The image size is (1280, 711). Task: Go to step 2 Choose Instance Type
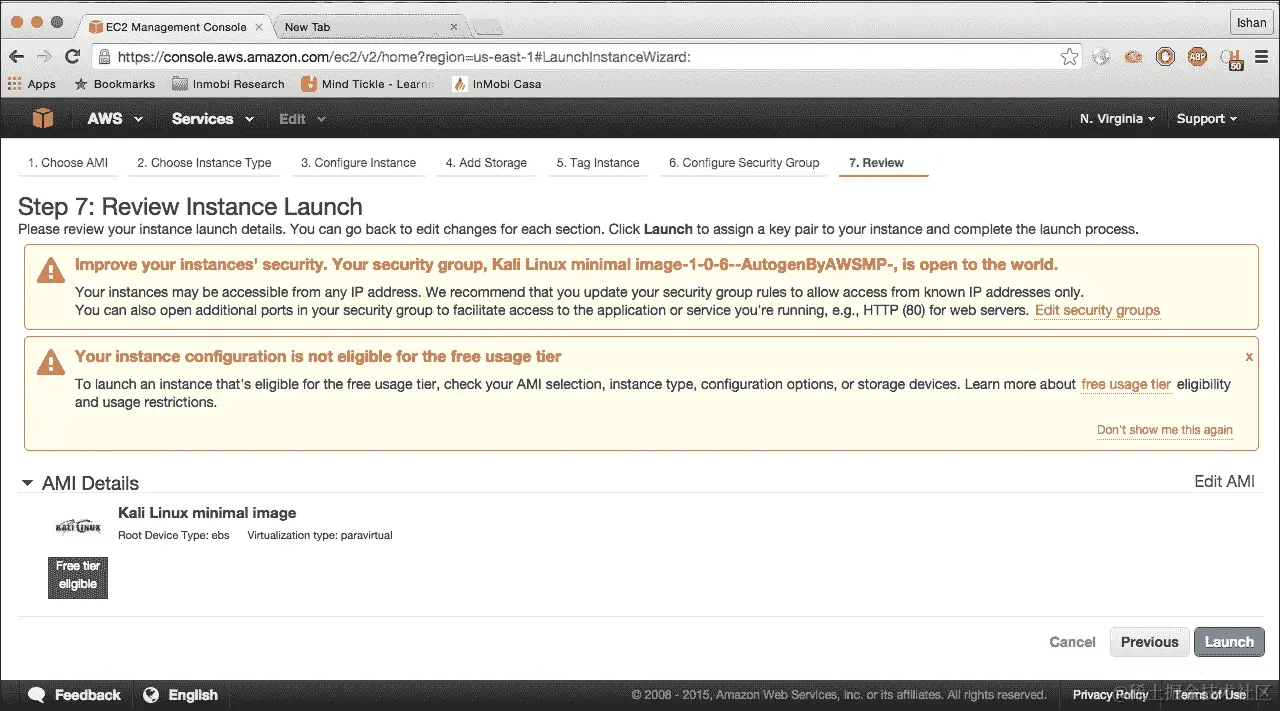pyautogui.click(x=204, y=163)
